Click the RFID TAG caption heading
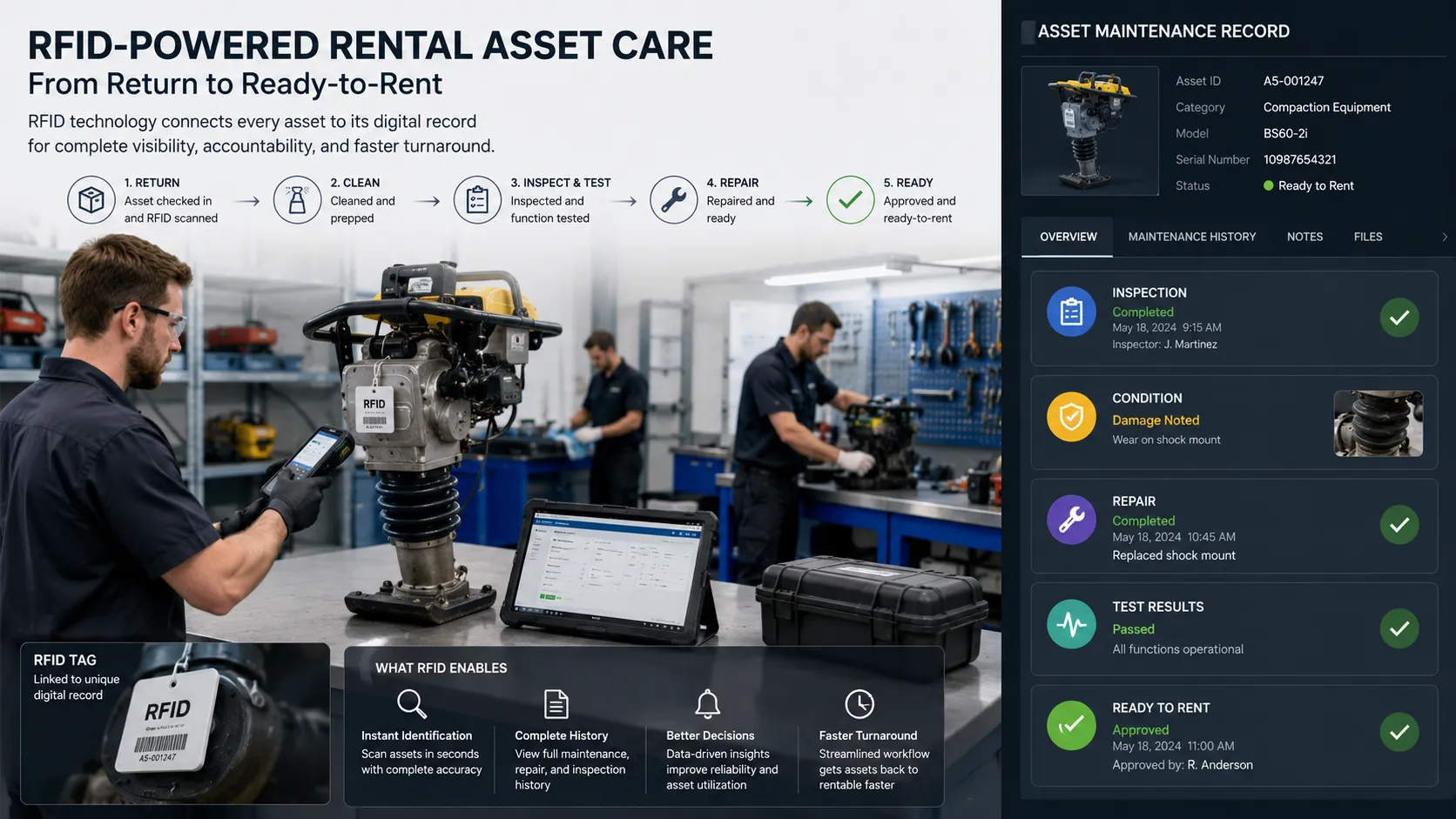1456x819 pixels. click(x=64, y=661)
